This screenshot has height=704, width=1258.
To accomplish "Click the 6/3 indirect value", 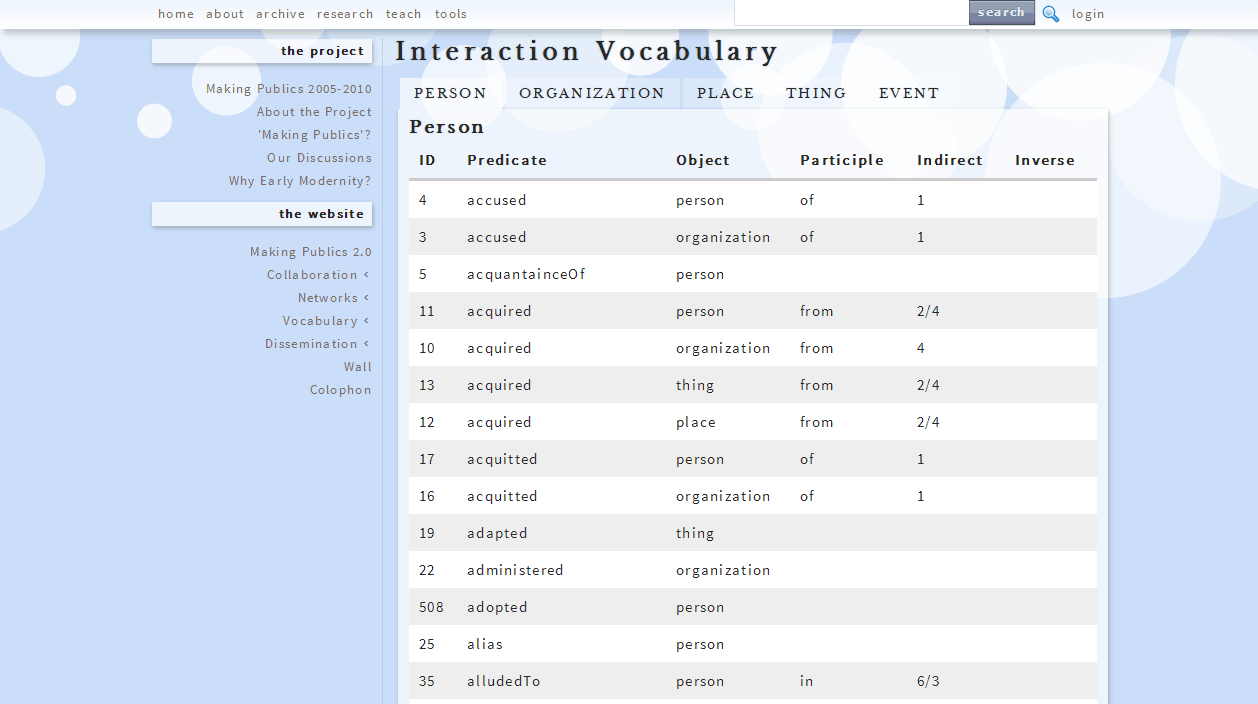I will click(x=928, y=681).
